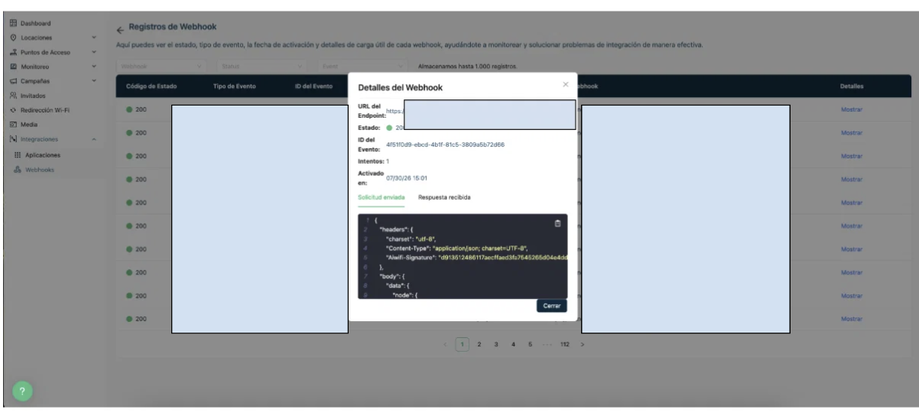
Task: Select the Webhooks icon in the sidebar
Action: 18,170
